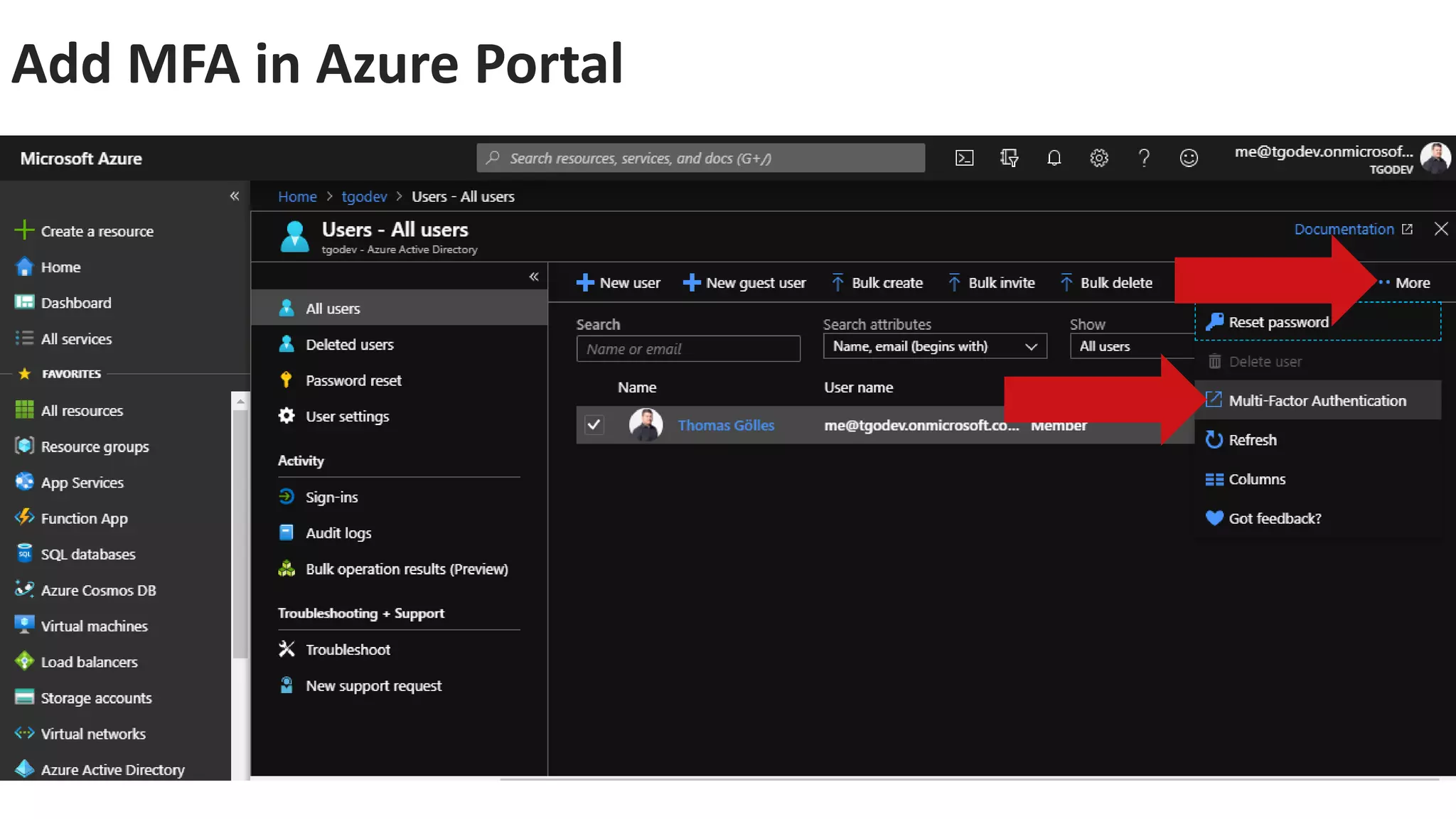This screenshot has height=819, width=1456.
Task: Click the Deleted users person icon
Action: point(287,344)
